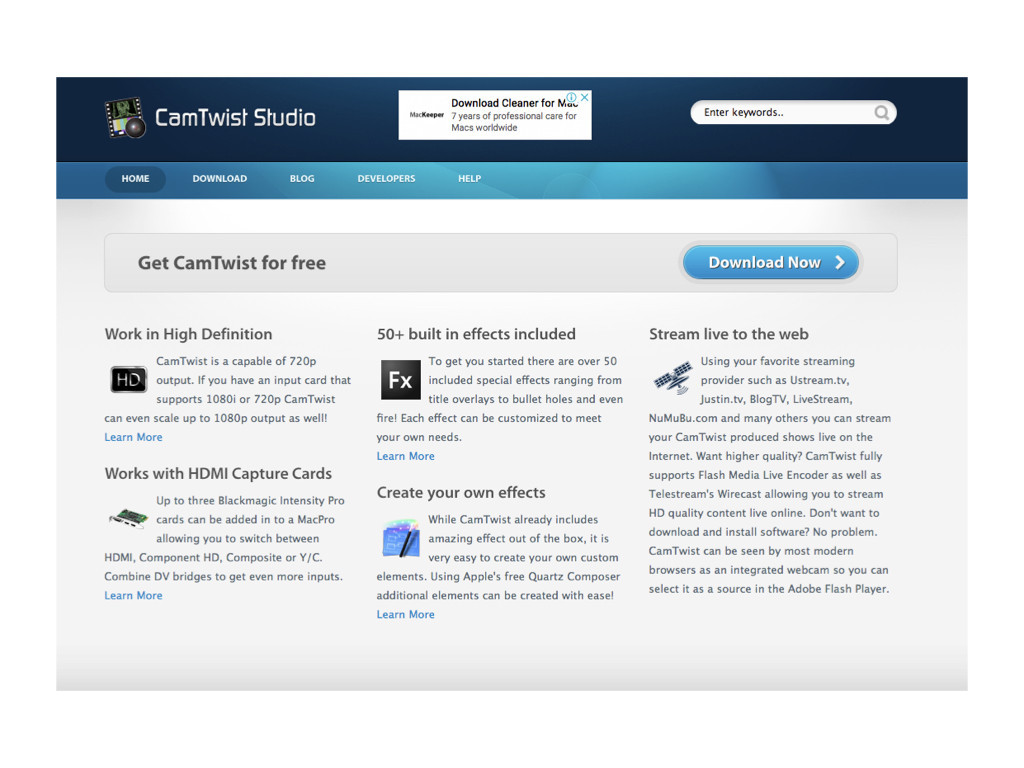Image resolution: width=1024 pixels, height=768 pixels.
Task: Click the Create your own effects heading
Action: (461, 492)
